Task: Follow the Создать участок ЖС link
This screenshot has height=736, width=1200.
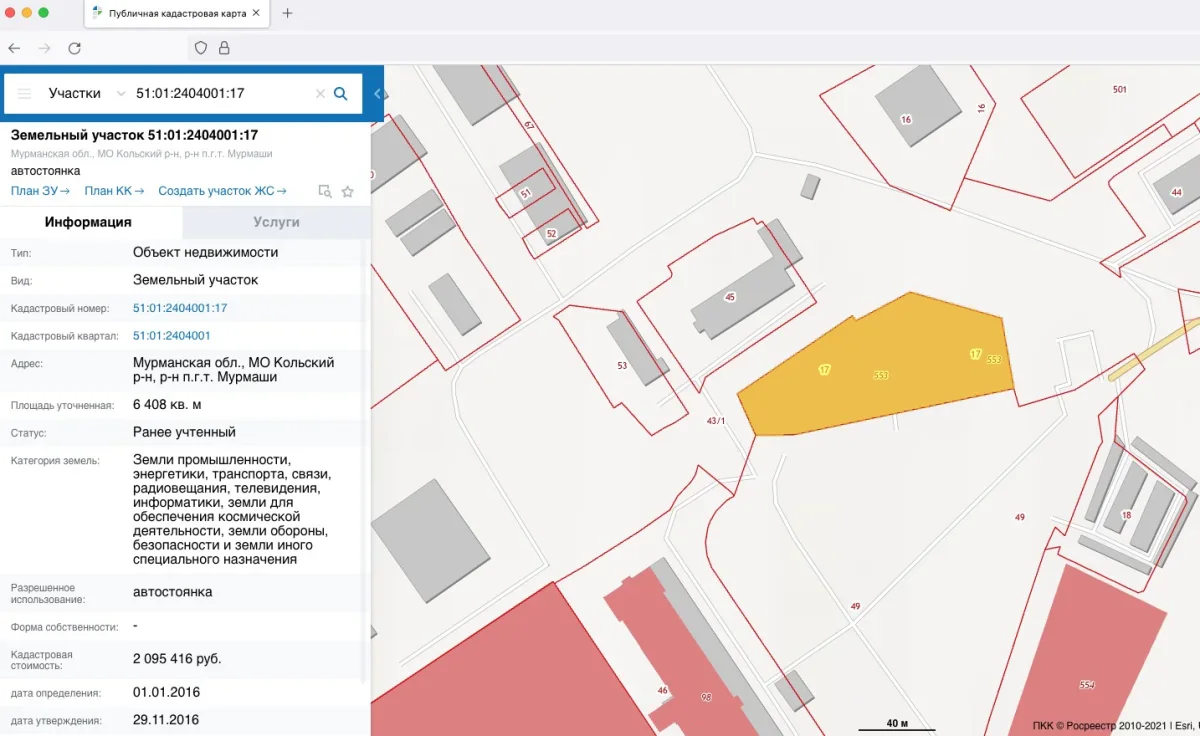Action: click(x=222, y=191)
